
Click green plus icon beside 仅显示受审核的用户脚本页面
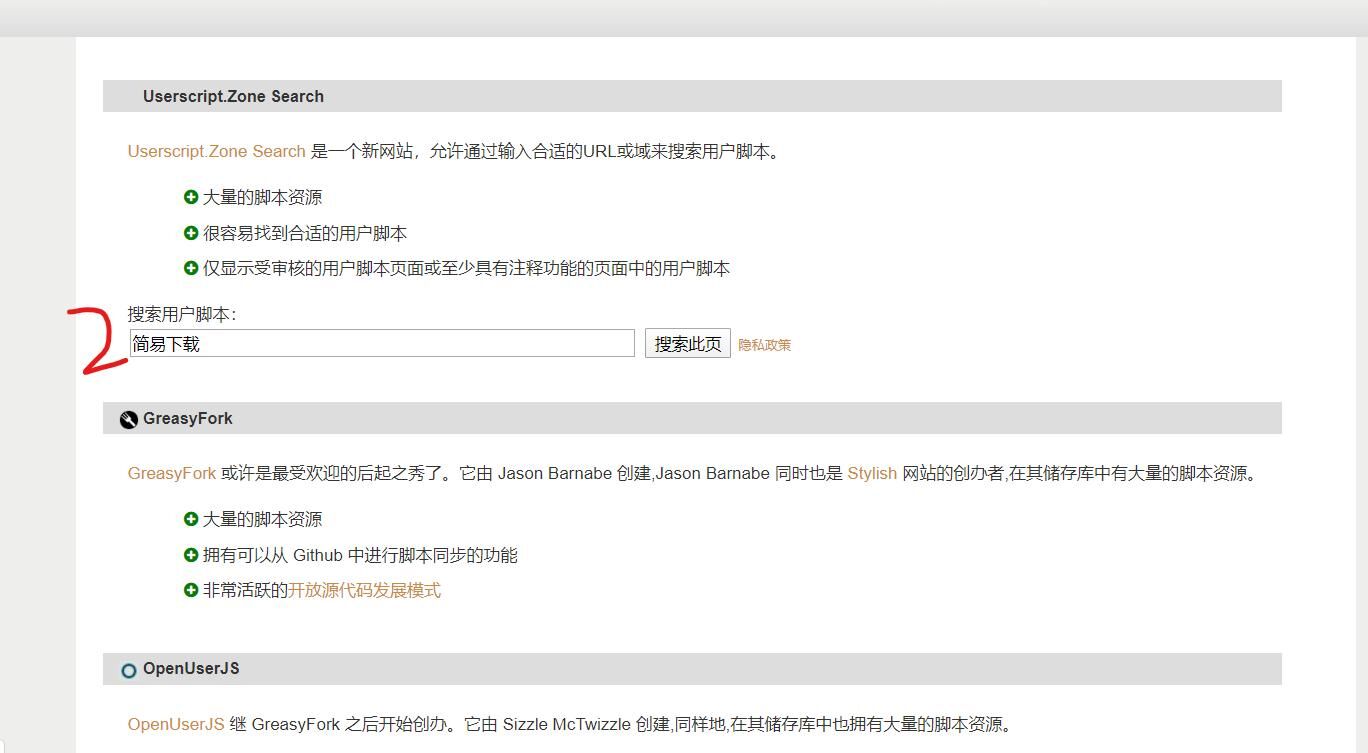click(x=191, y=268)
